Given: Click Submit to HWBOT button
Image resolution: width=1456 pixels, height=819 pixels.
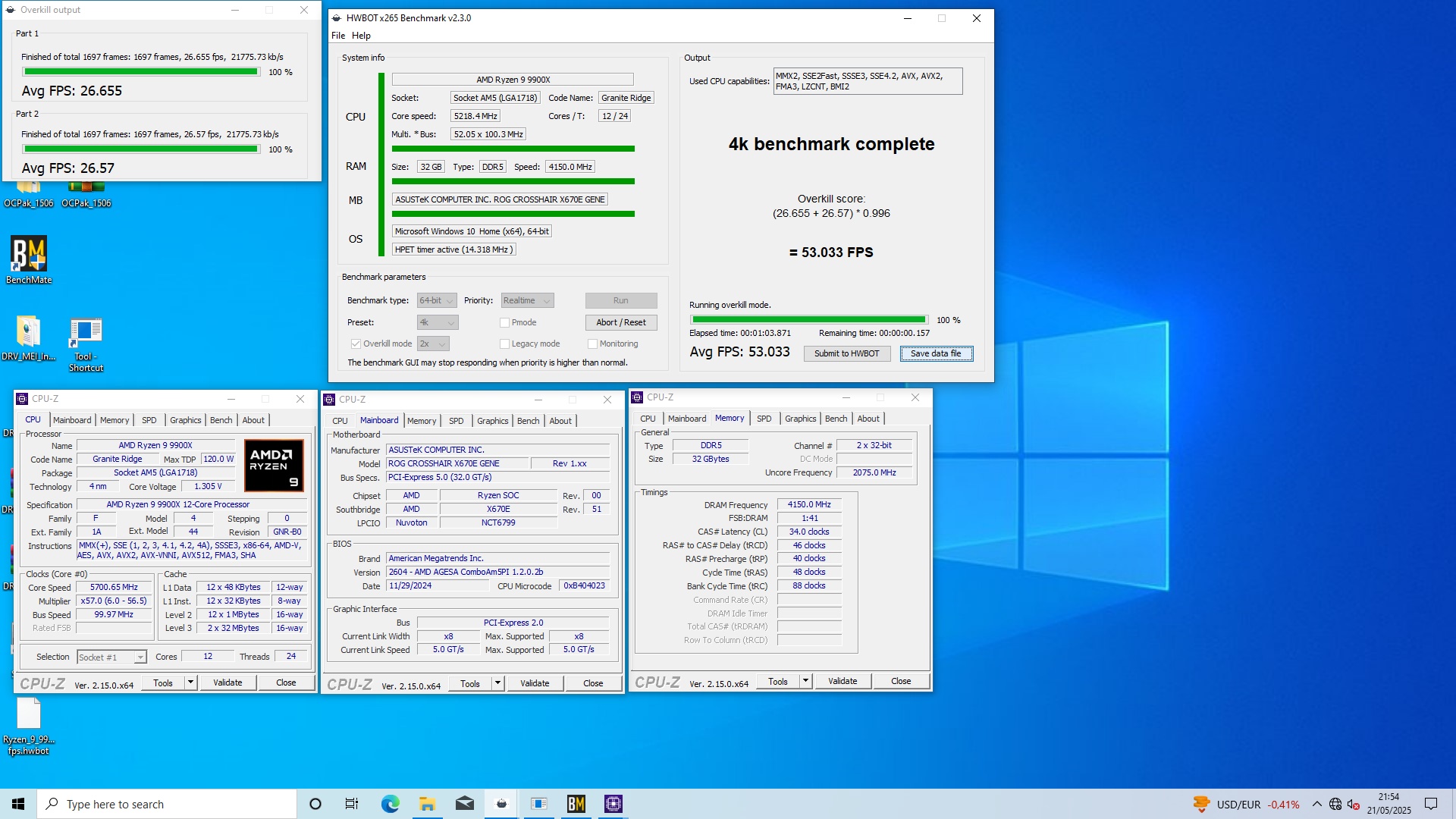Looking at the screenshot, I should click(x=847, y=353).
